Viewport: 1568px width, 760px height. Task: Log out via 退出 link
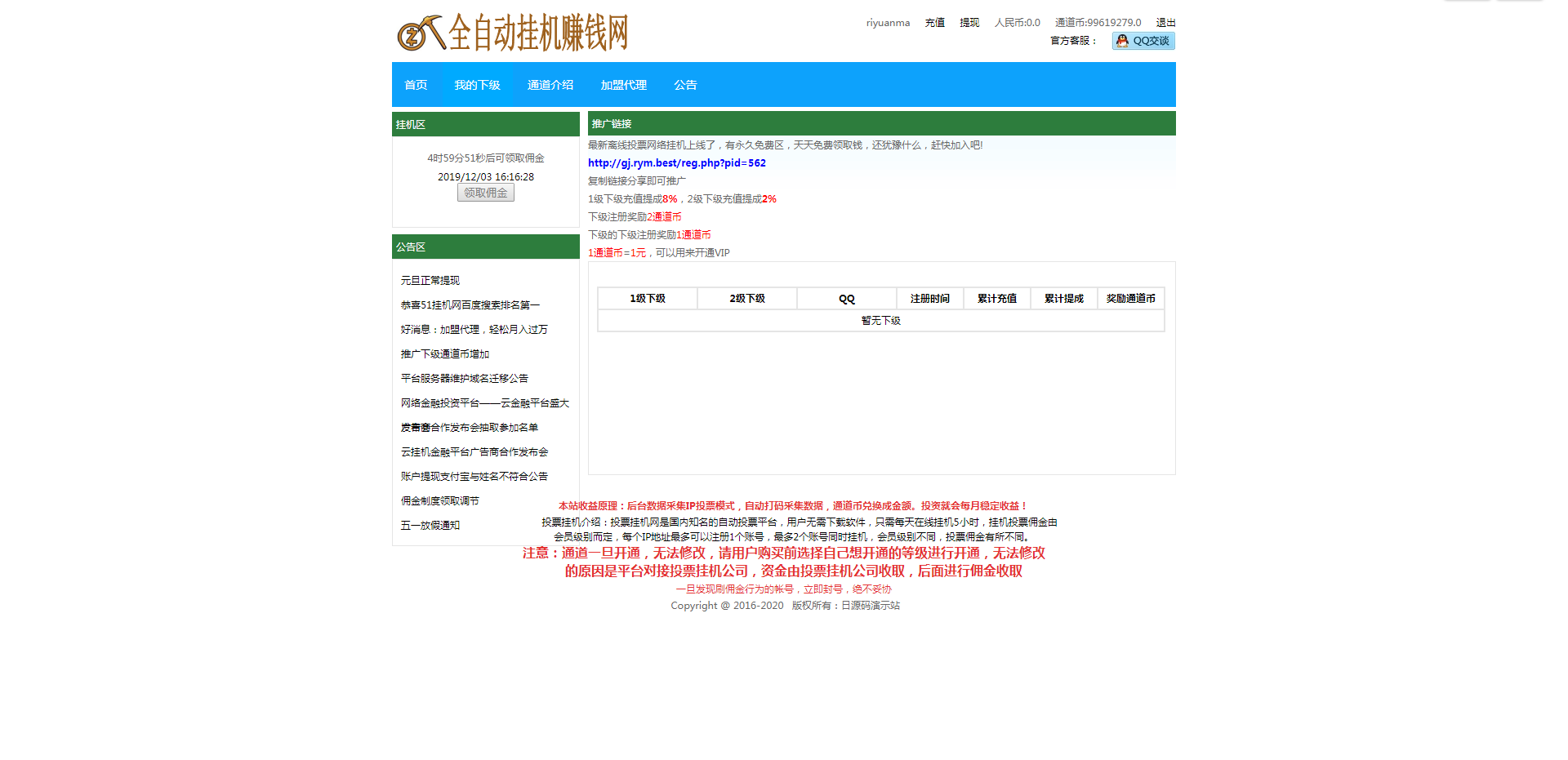click(x=1165, y=23)
